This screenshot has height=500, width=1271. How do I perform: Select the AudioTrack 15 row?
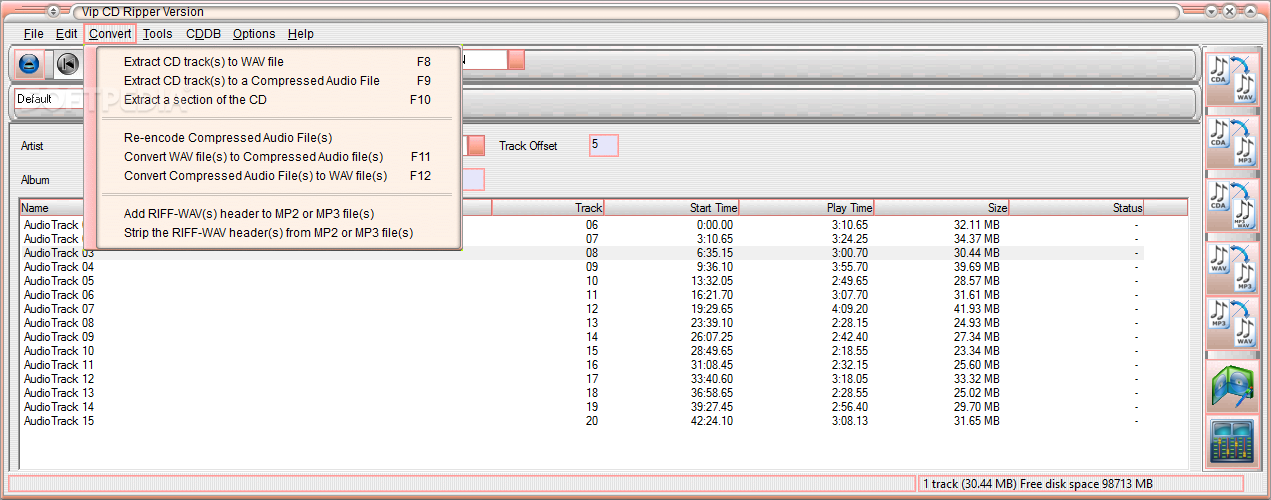pos(582,421)
